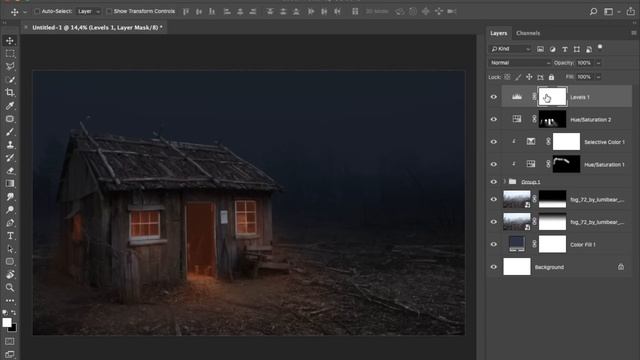This screenshot has width=640, height=360.
Task: Filter layers by shape layer icon
Action: click(577, 49)
